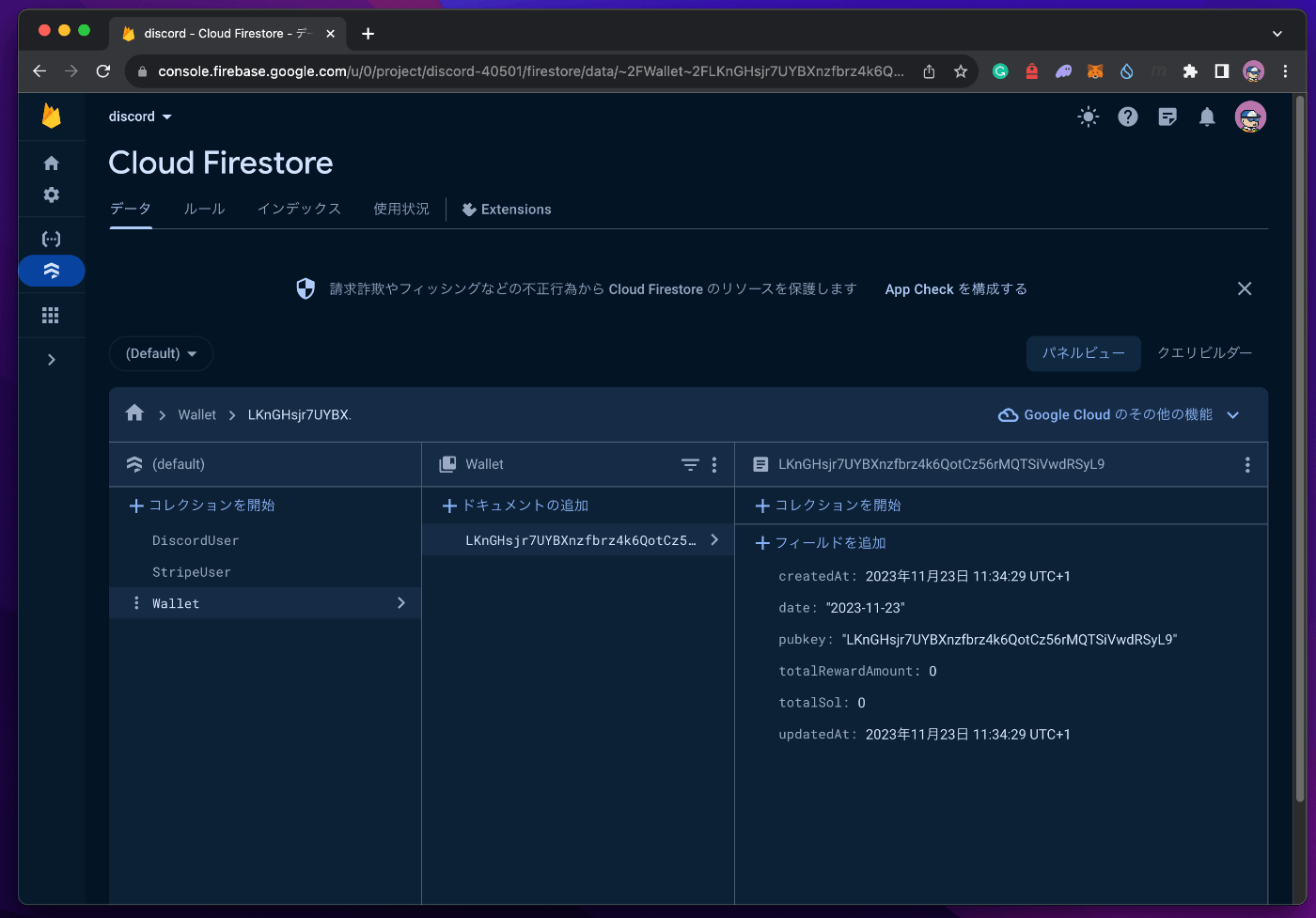The image size is (1316, 918).
Task: Keep パネルビュー view selected
Action: click(1083, 353)
